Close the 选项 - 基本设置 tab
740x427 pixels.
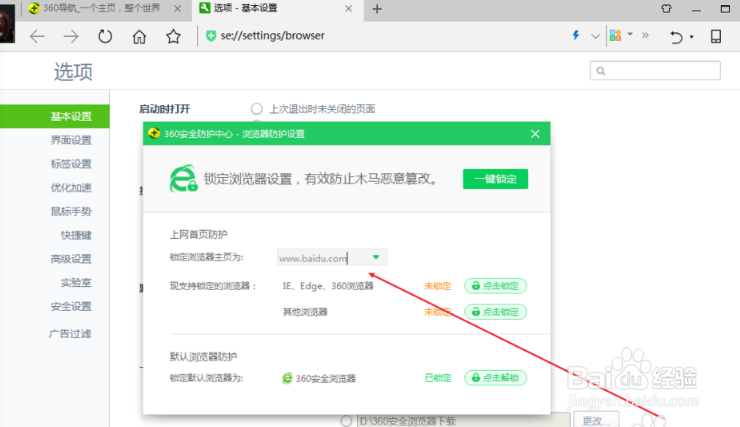(x=348, y=8)
